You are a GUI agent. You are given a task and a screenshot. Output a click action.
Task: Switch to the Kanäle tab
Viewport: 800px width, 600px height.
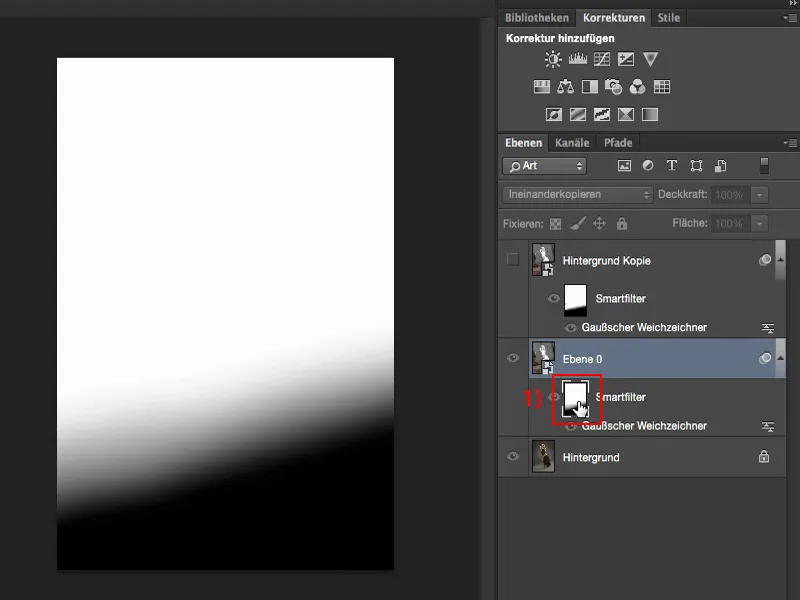[x=572, y=143]
